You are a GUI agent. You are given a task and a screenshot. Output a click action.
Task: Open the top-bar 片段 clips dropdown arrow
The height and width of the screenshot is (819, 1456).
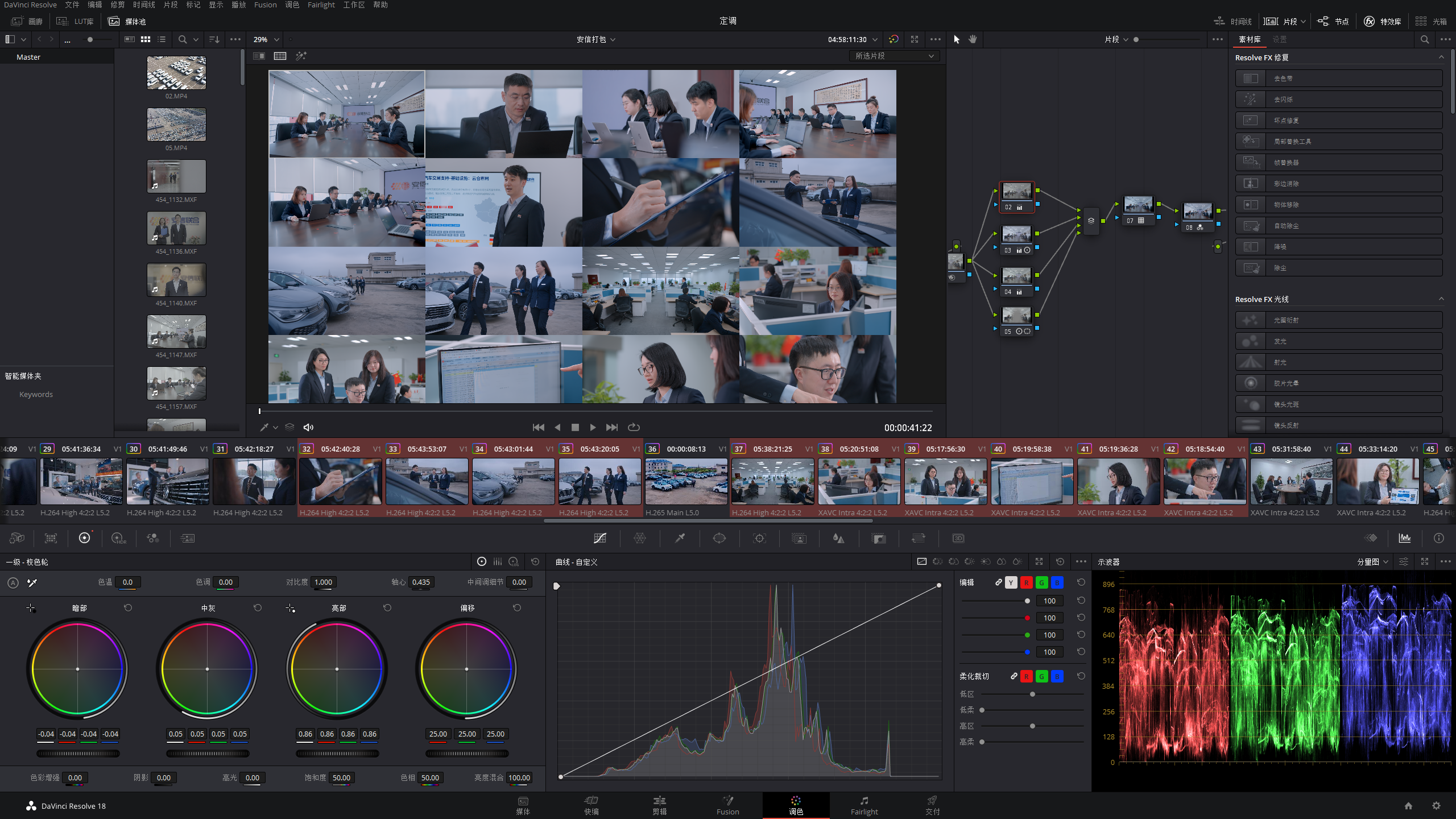click(1303, 22)
